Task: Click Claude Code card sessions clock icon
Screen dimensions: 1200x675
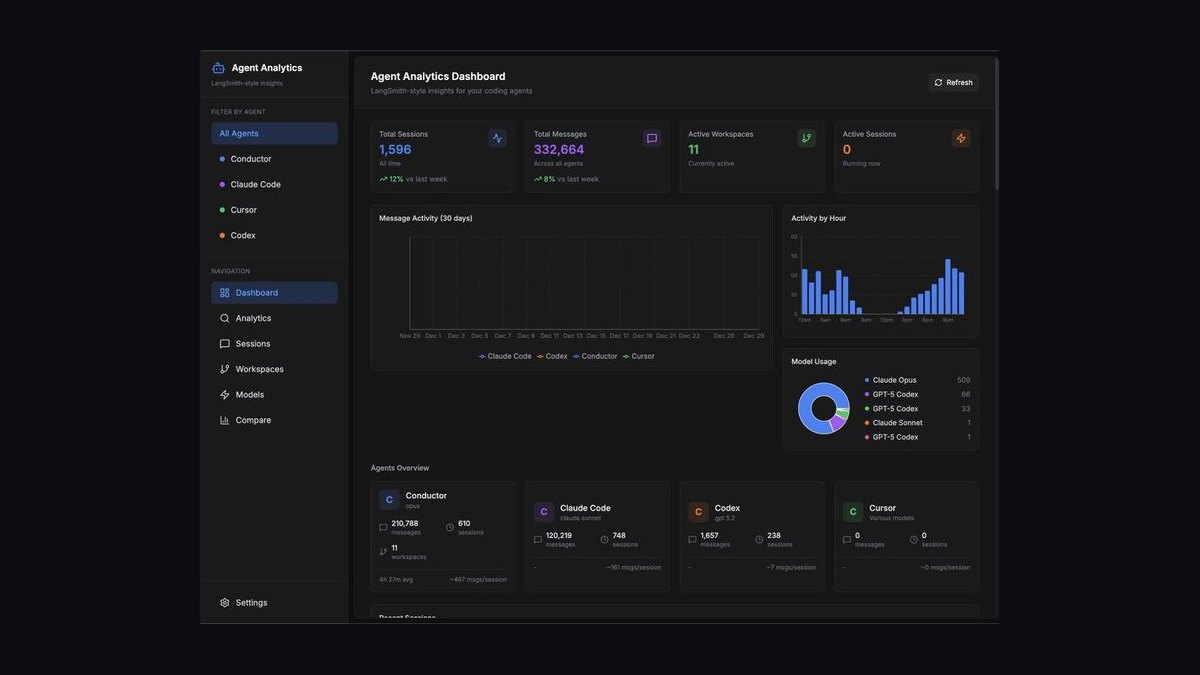Action: 605,539
